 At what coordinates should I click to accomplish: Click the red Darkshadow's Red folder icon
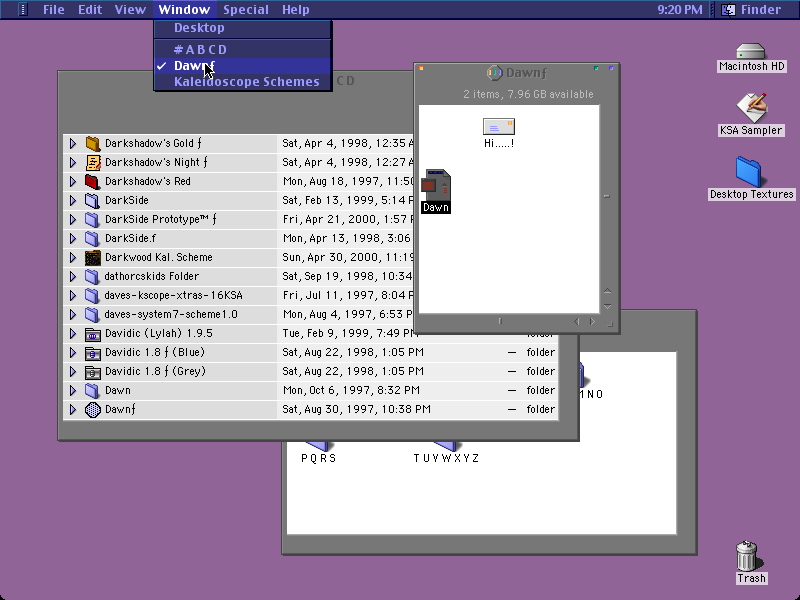coord(92,181)
